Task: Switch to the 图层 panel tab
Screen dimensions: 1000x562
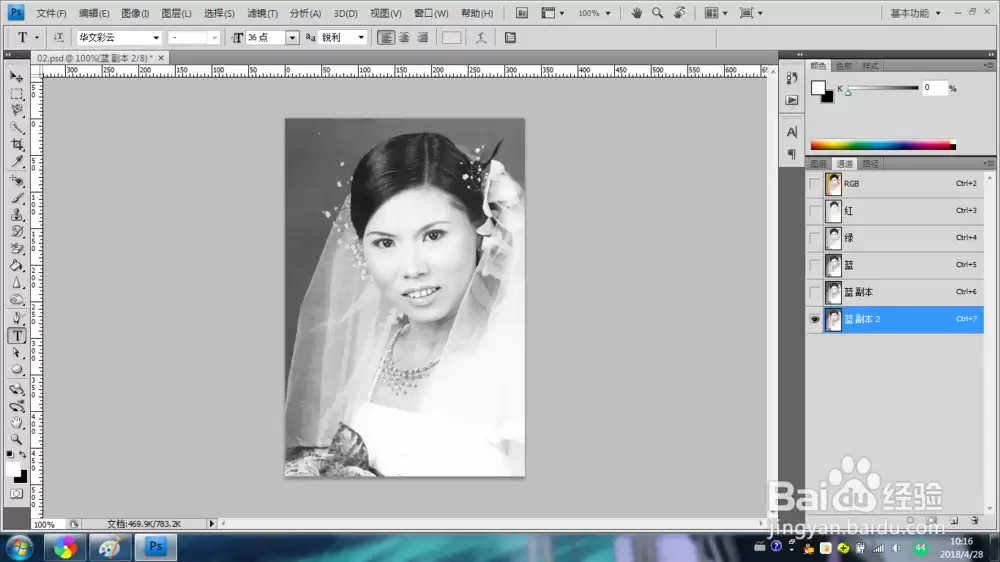Action: click(818, 164)
